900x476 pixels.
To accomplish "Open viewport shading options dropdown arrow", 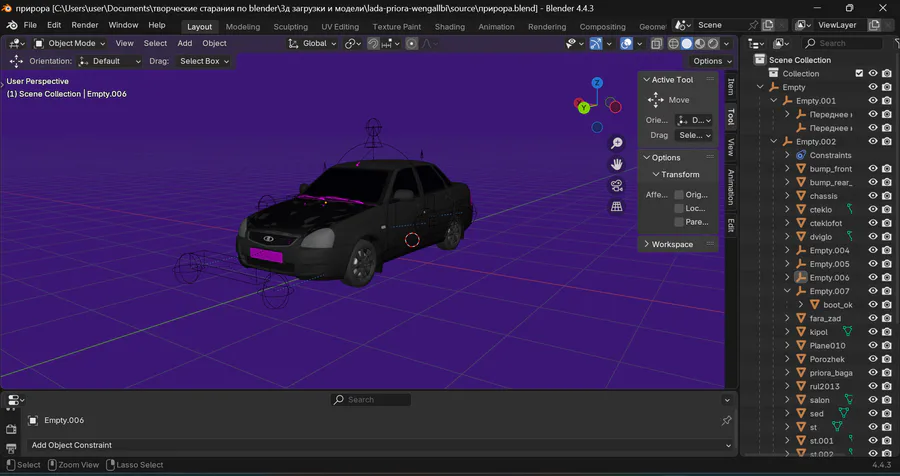I will pyautogui.click(x=727, y=44).
